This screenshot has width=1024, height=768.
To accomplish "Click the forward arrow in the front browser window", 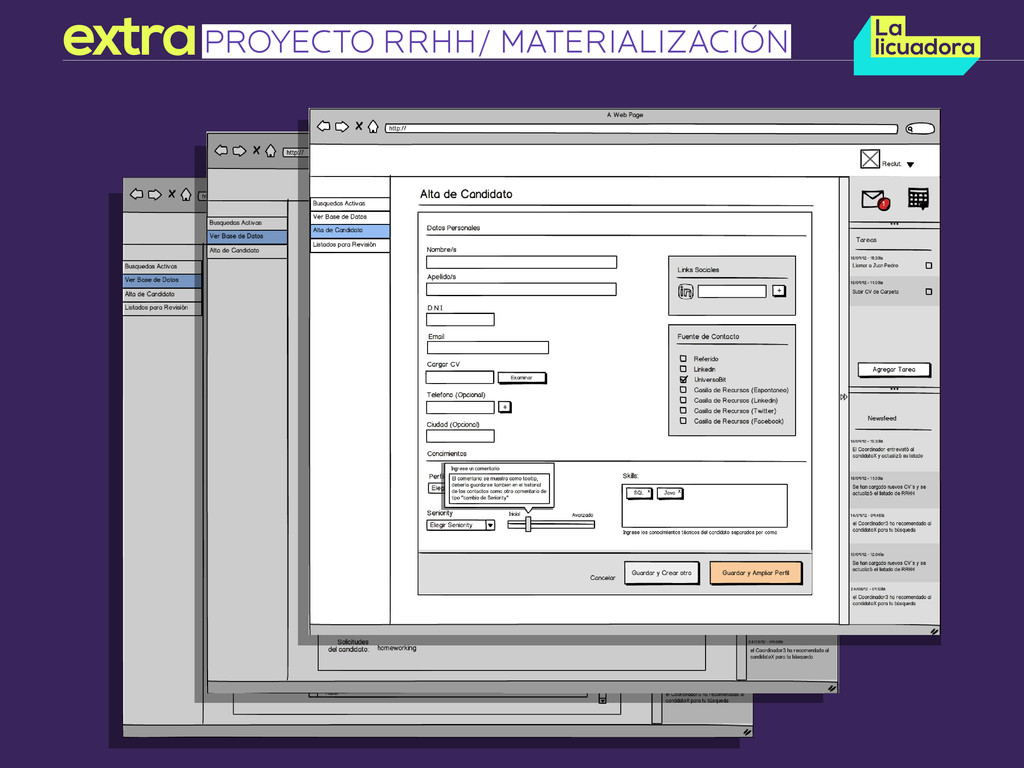I will point(342,126).
